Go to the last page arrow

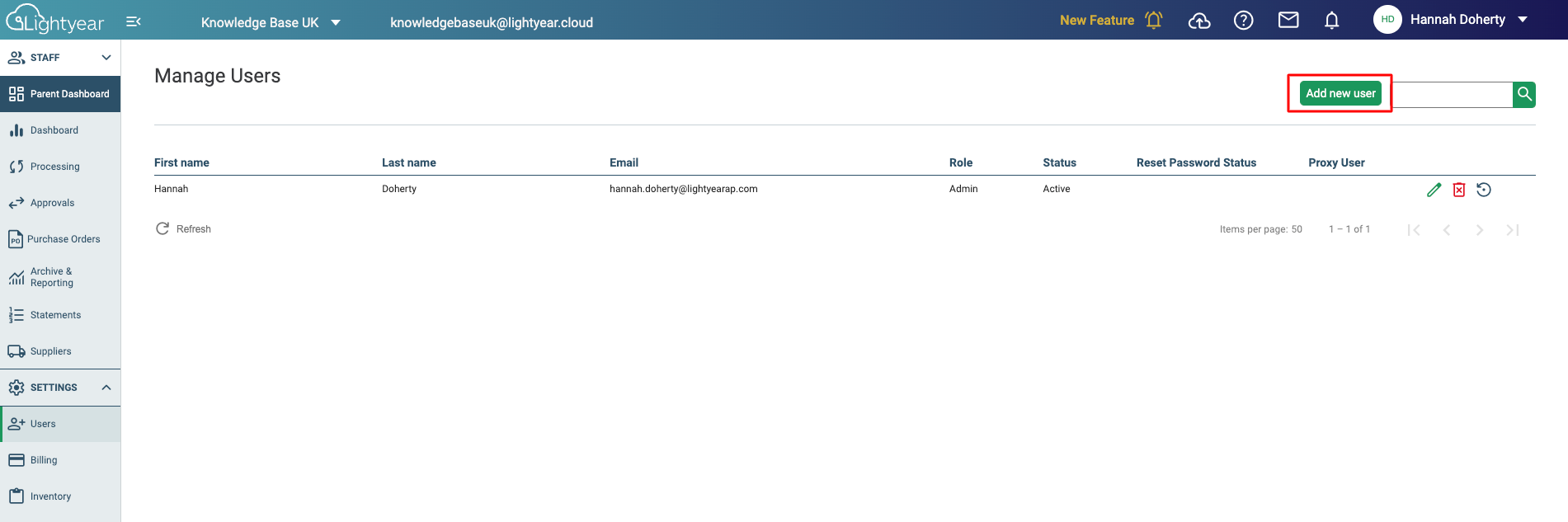(1513, 230)
